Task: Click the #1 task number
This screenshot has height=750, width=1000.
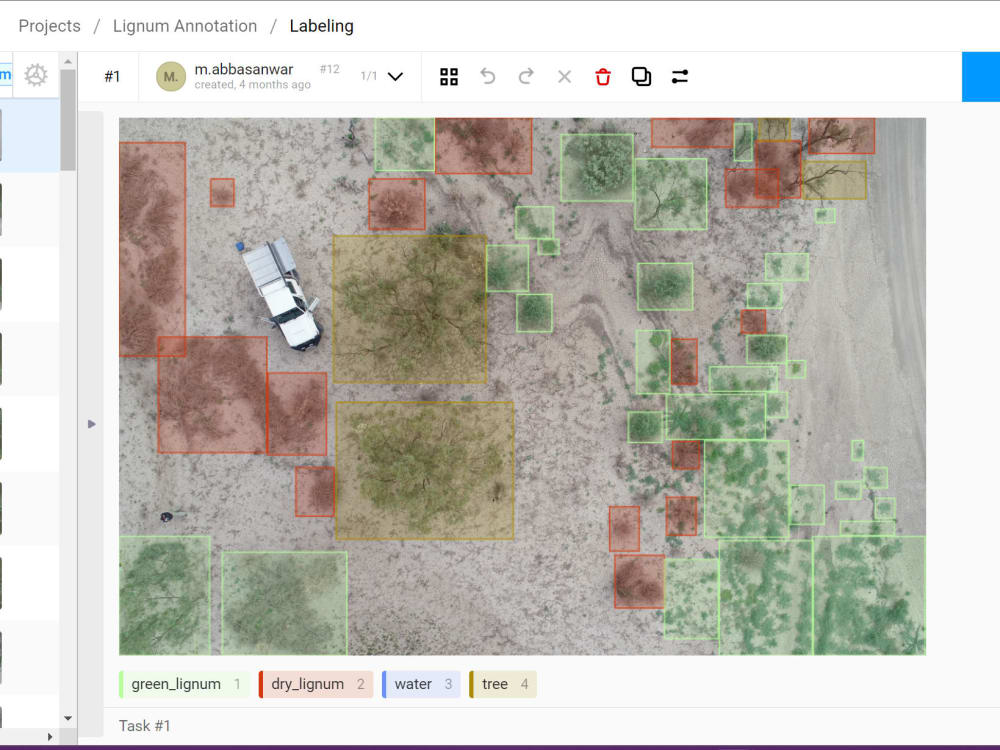Action: pyautogui.click(x=112, y=77)
